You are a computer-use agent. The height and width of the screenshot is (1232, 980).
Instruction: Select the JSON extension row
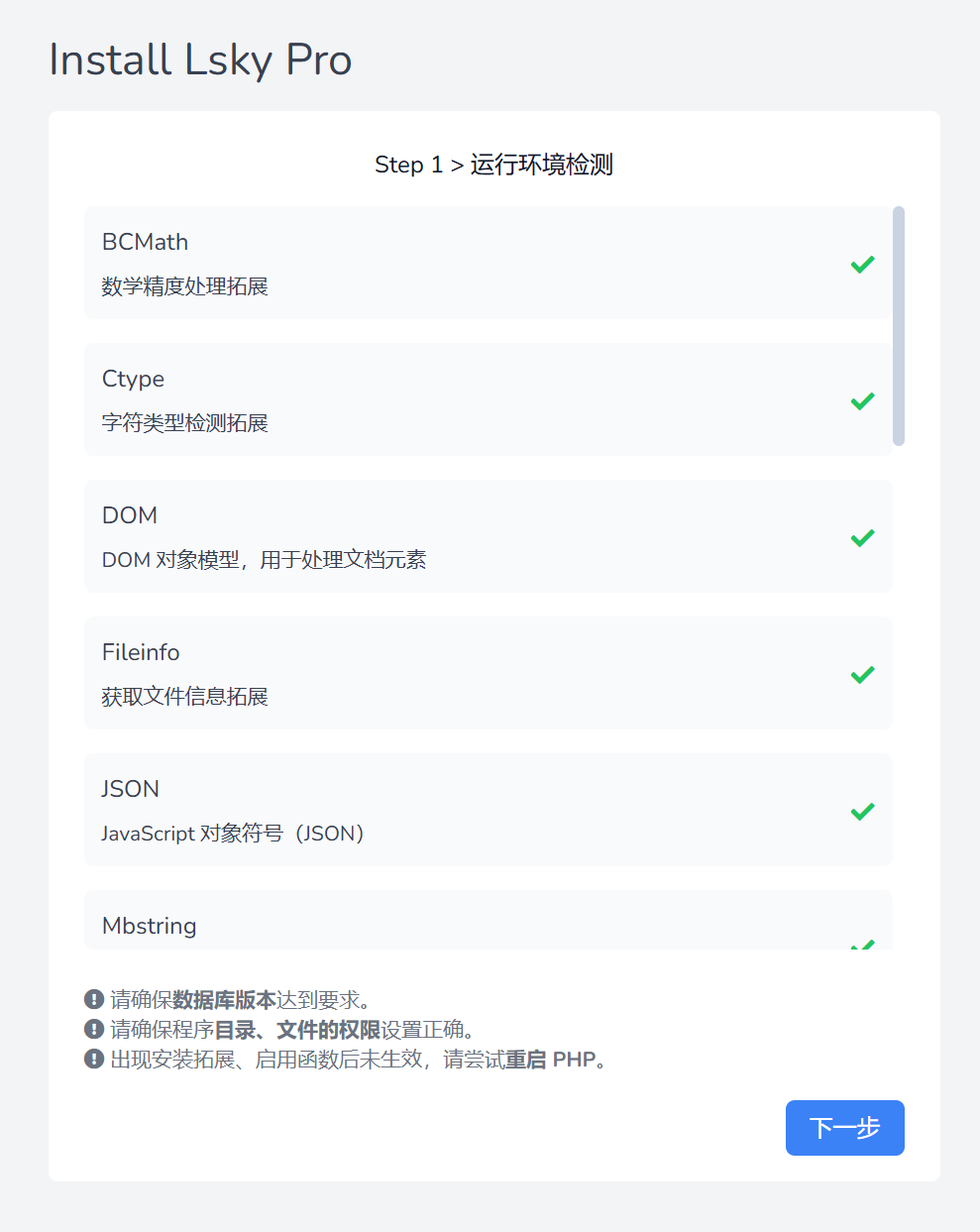click(x=488, y=810)
